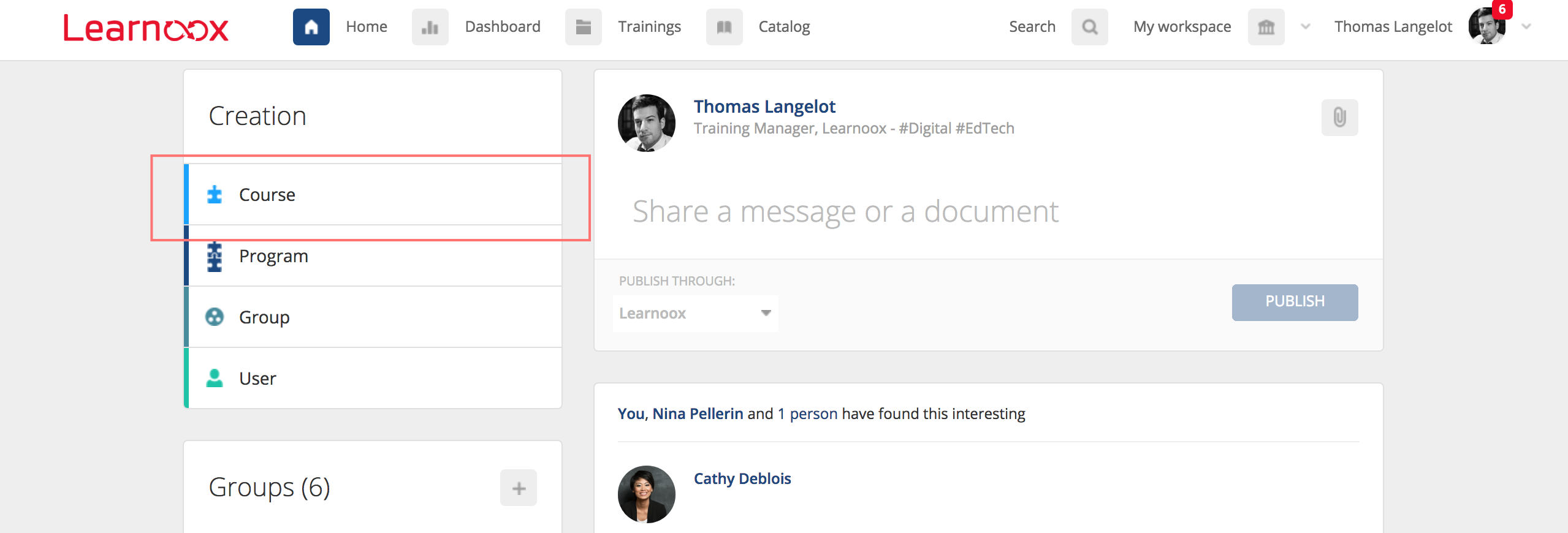Open the Catalog book icon
Image resolution: width=1568 pixels, height=533 pixels.
(x=724, y=27)
